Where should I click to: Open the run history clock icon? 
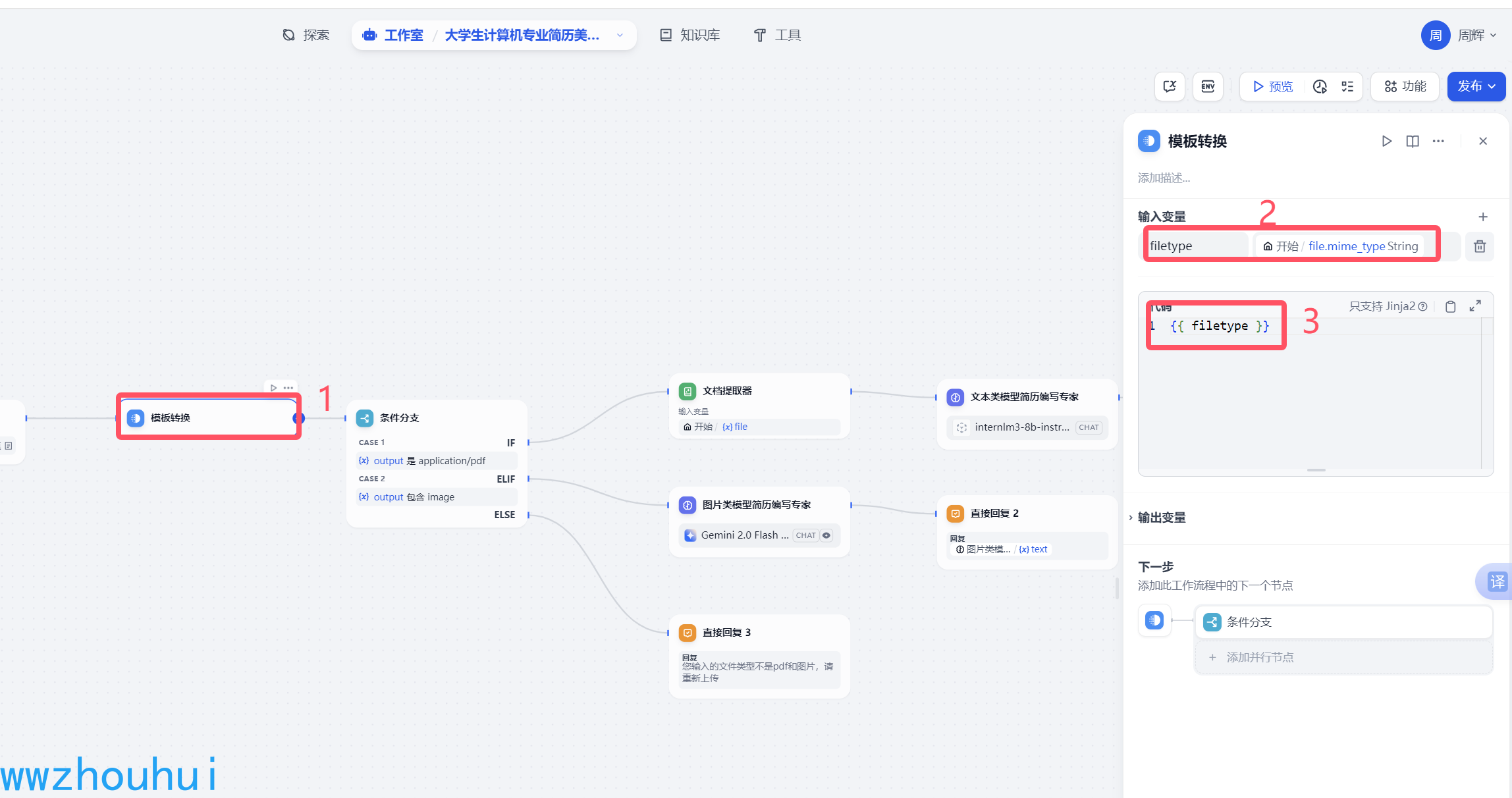(1320, 86)
